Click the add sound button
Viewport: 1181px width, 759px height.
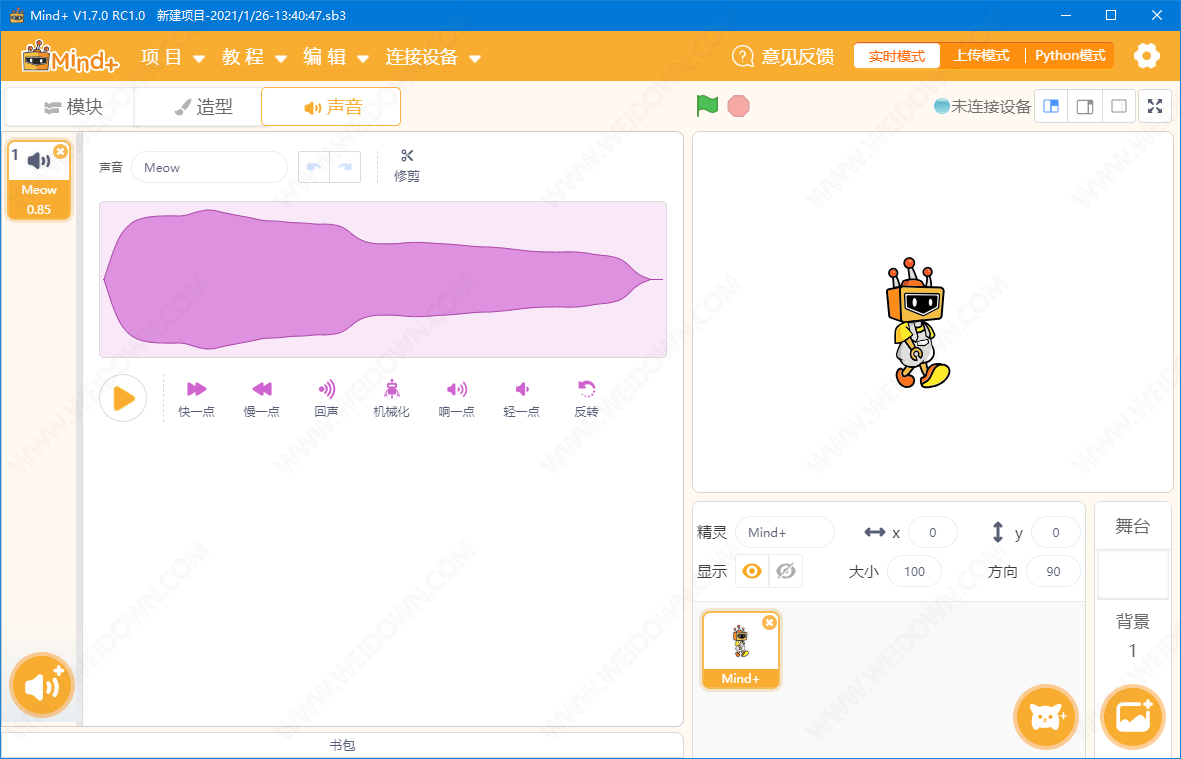[x=42, y=685]
